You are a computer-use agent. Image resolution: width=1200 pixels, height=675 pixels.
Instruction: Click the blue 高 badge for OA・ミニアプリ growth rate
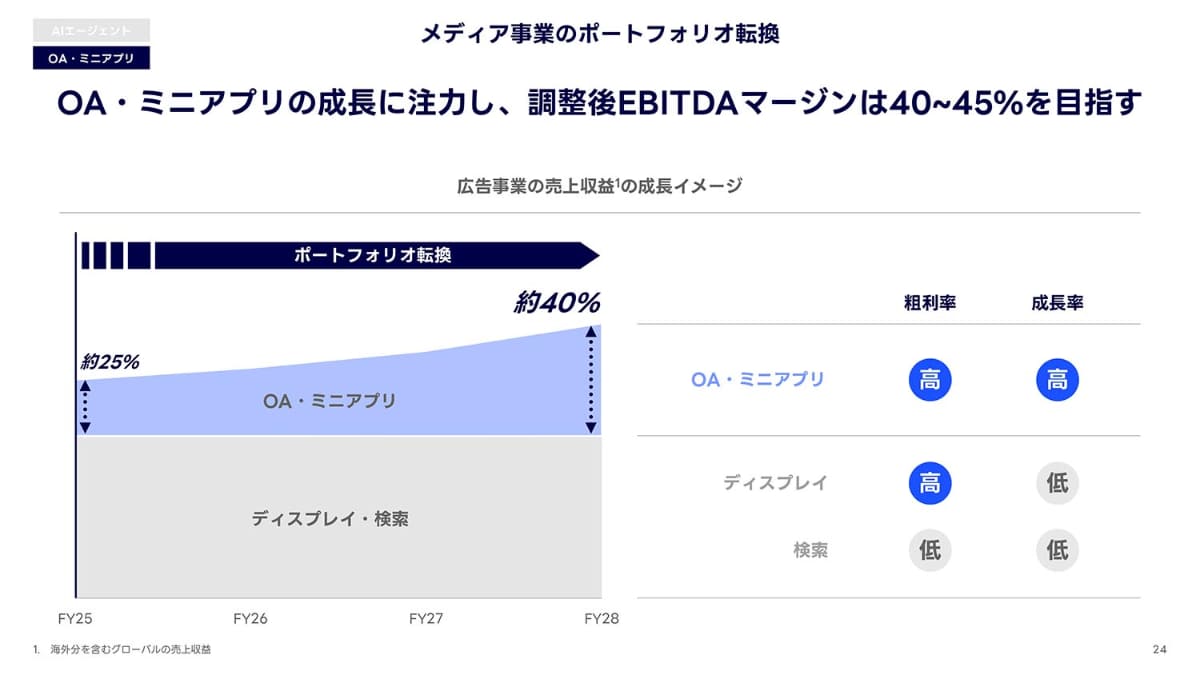(1057, 380)
